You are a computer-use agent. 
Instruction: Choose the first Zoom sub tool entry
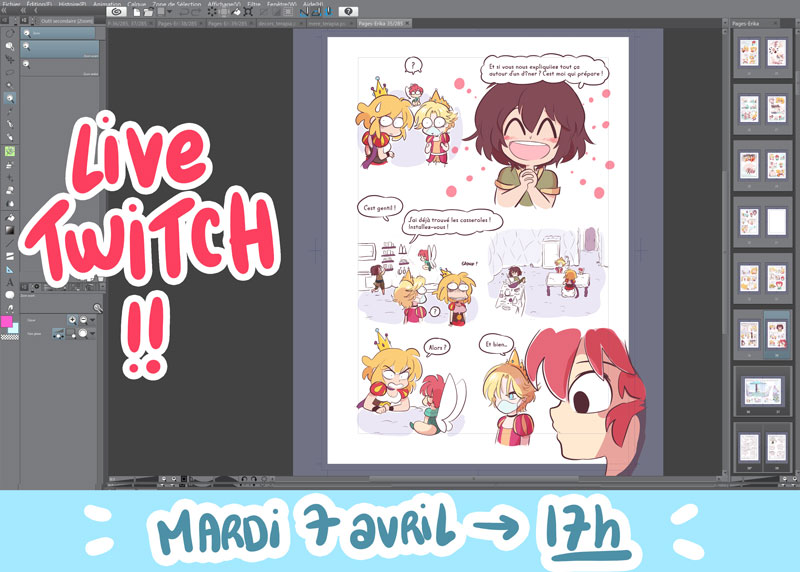(x=58, y=33)
